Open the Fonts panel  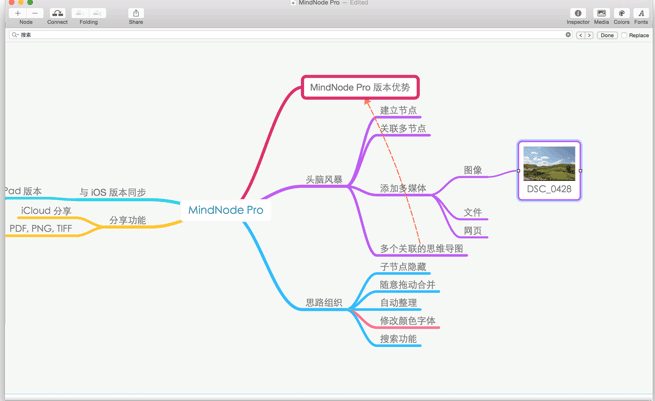click(x=641, y=13)
